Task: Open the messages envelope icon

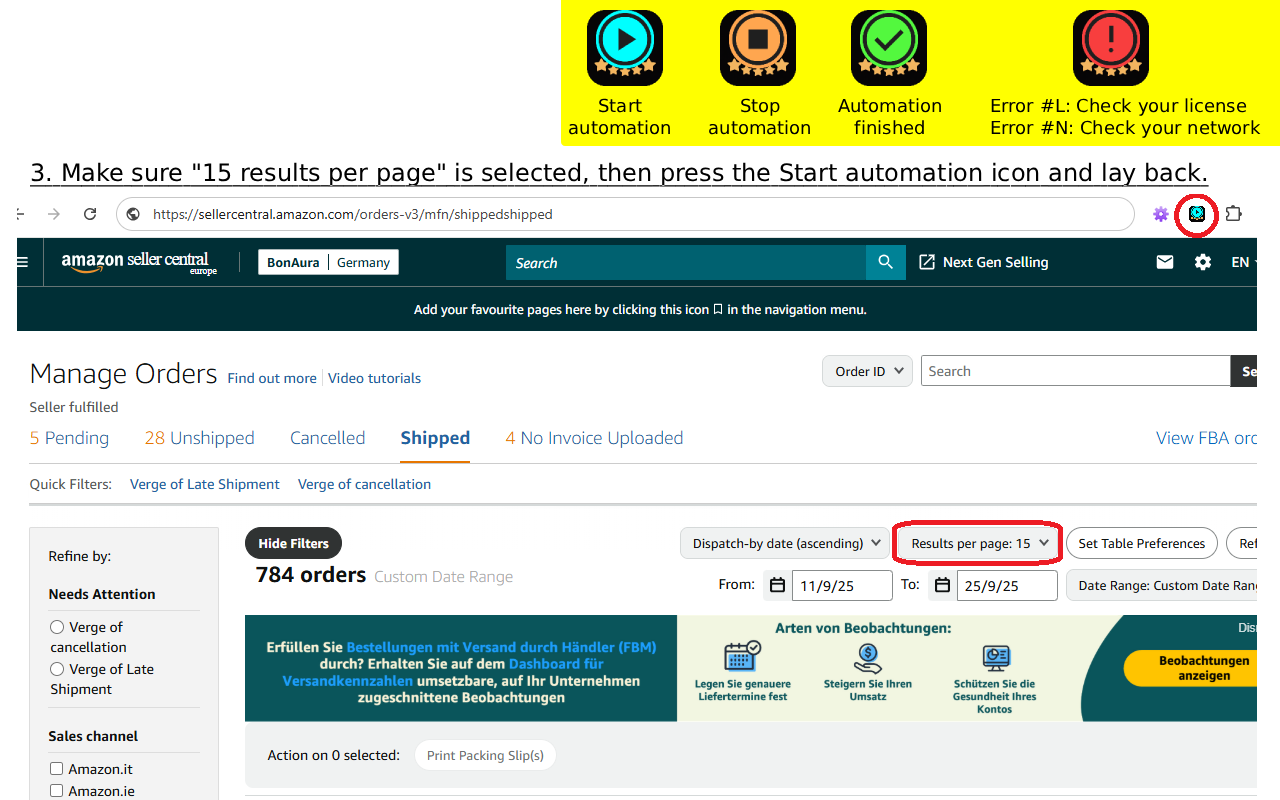Action: point(1165,262)
